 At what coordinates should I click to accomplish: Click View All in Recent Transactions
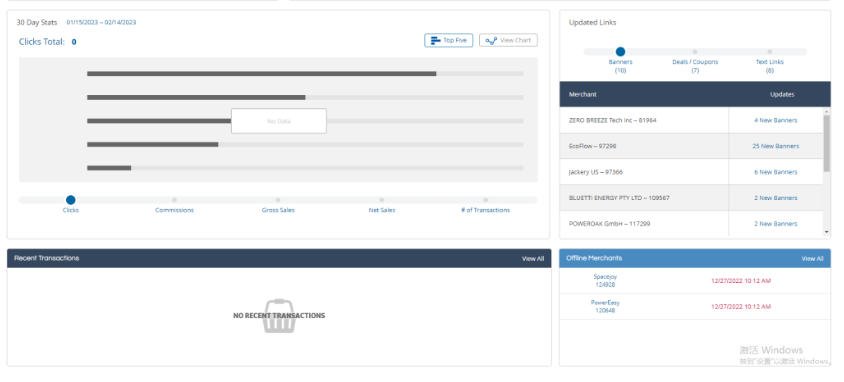pos(533,259)
